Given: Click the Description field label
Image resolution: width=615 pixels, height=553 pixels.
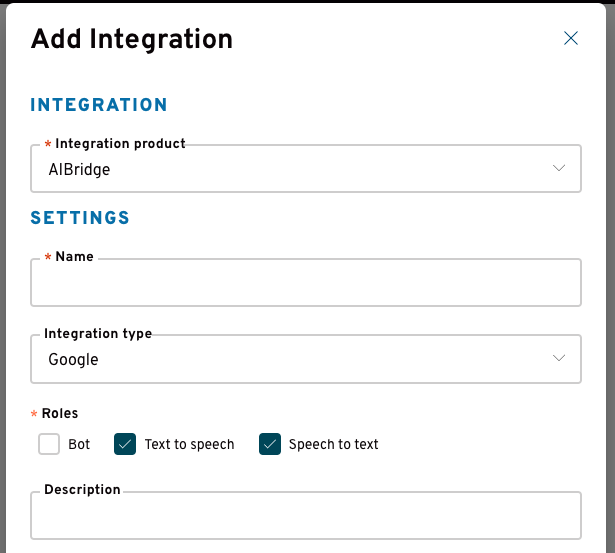Looking at the screenshot, I should pos(82,489).
